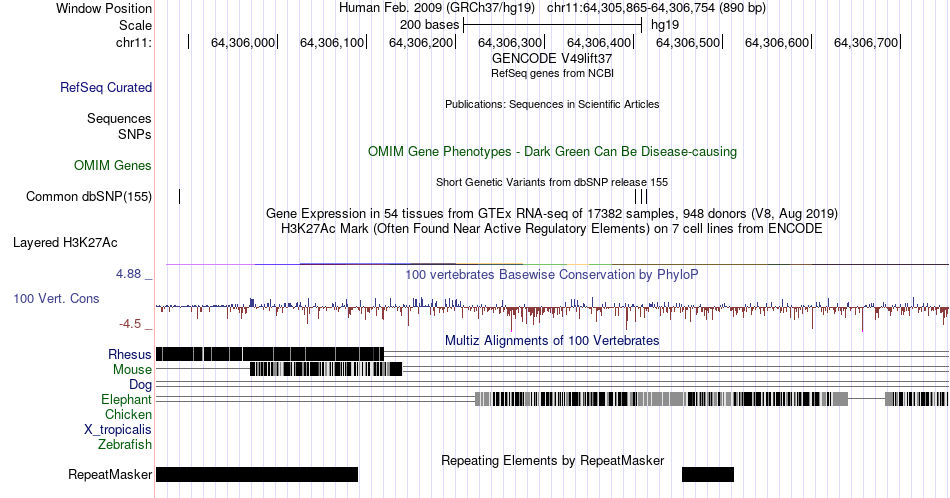Click the cluster of three dbSNP ticks

pos(641,196)
